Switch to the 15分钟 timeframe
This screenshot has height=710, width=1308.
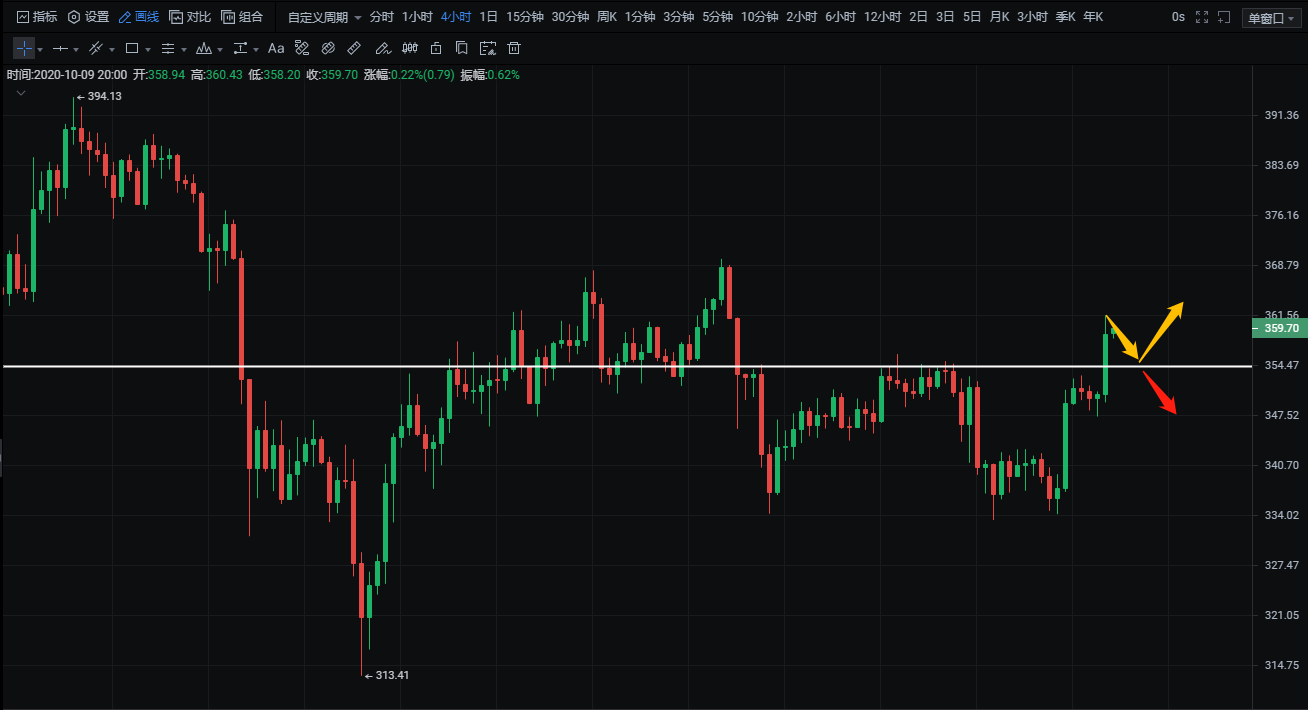click(x=524, y=17)
